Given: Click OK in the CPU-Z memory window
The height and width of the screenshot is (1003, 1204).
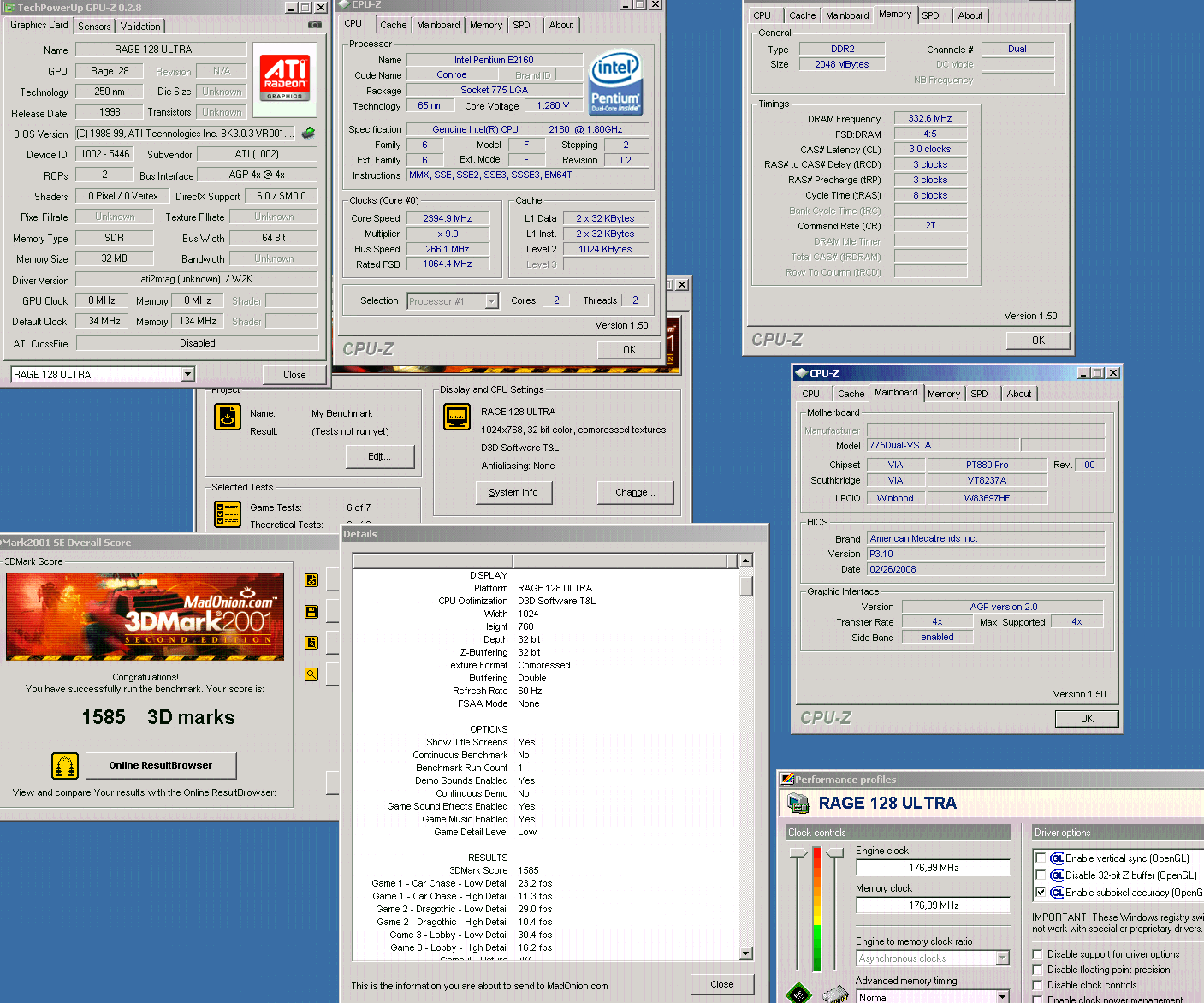Looking at the screenshot, I should pos(1038,341).
